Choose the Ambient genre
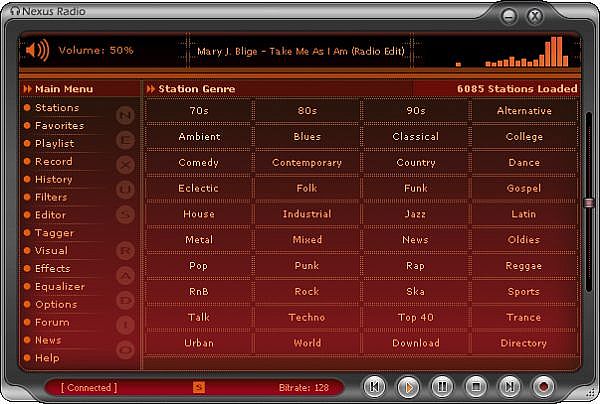This screenshot has height=404, width=600. tap(199, 137)
